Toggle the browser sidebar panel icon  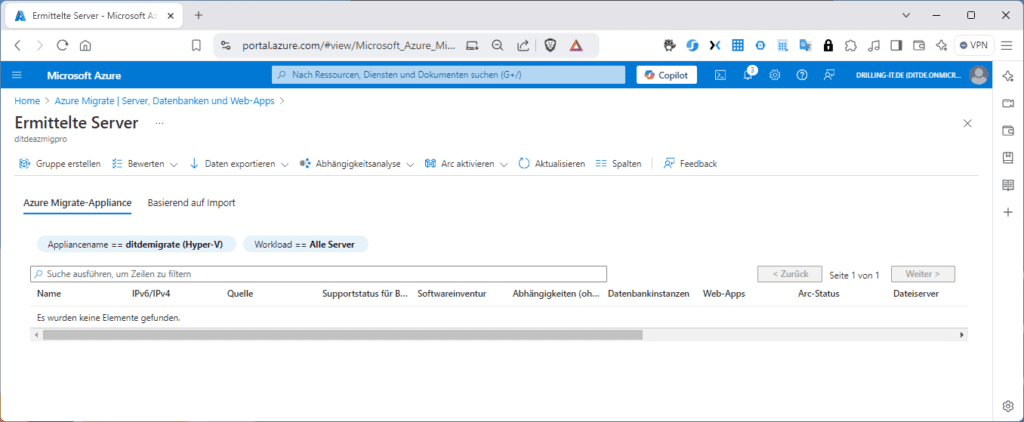pyautogui.click(x=896, y=46)
